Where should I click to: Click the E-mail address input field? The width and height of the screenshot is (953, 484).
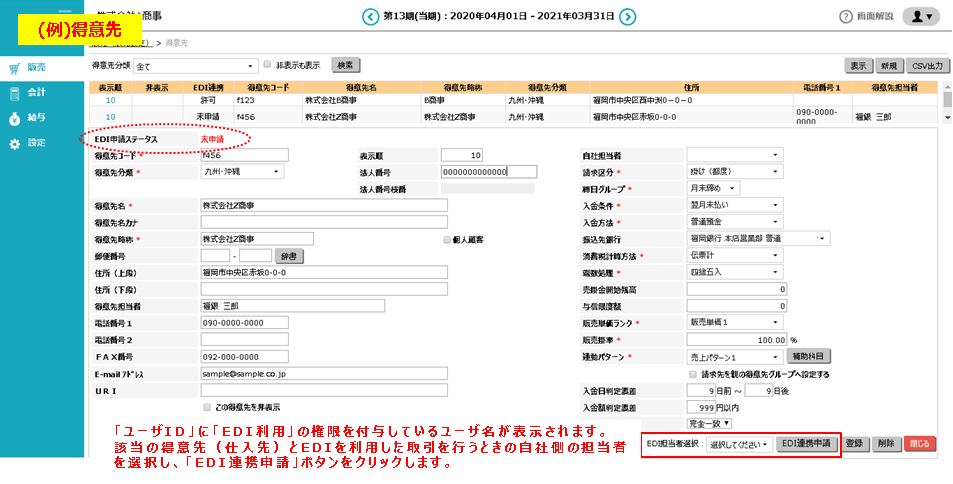click(x=322, y=374)
